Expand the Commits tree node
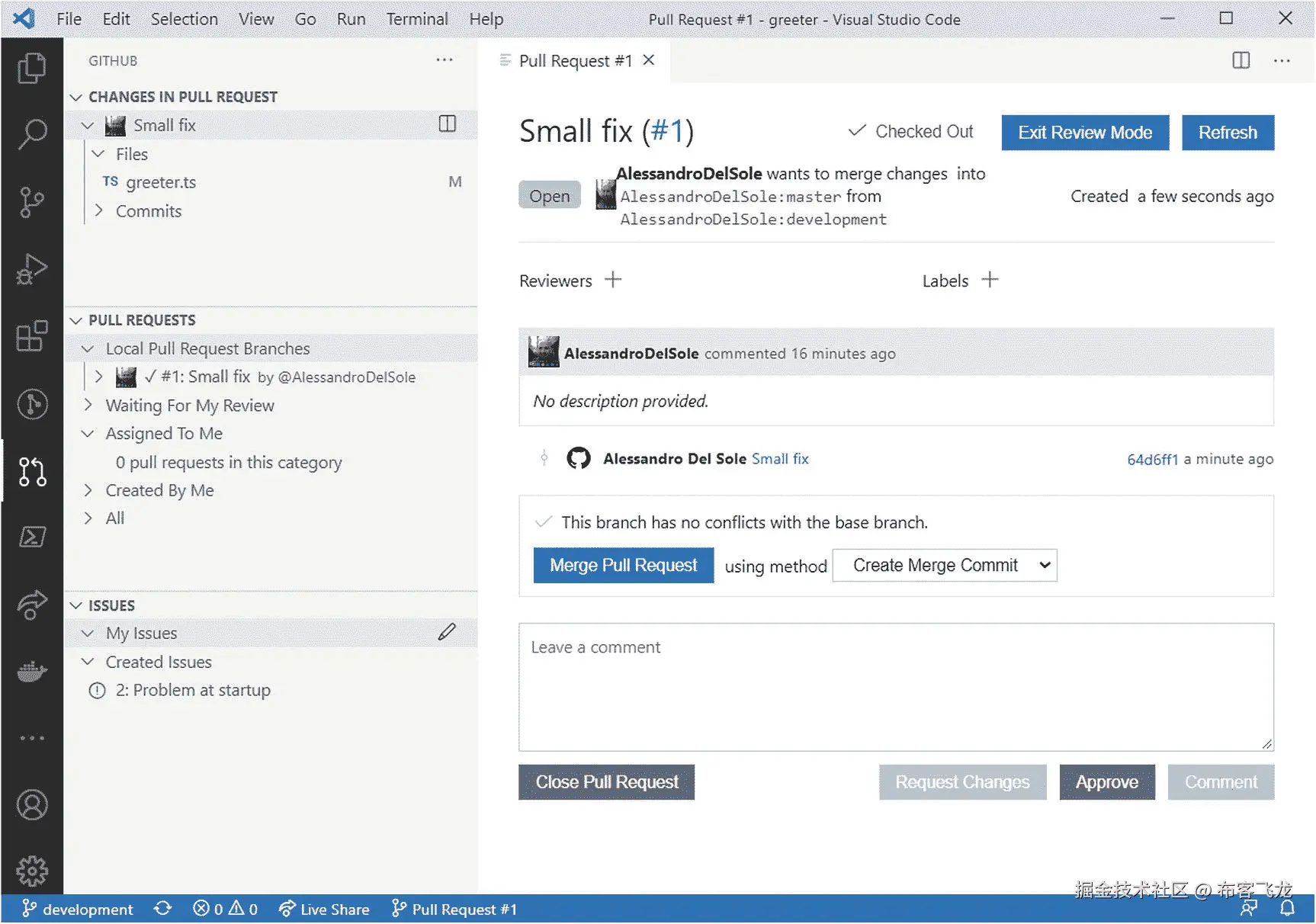The height and width of the screenshot is (924, 1316). point(98,210)
